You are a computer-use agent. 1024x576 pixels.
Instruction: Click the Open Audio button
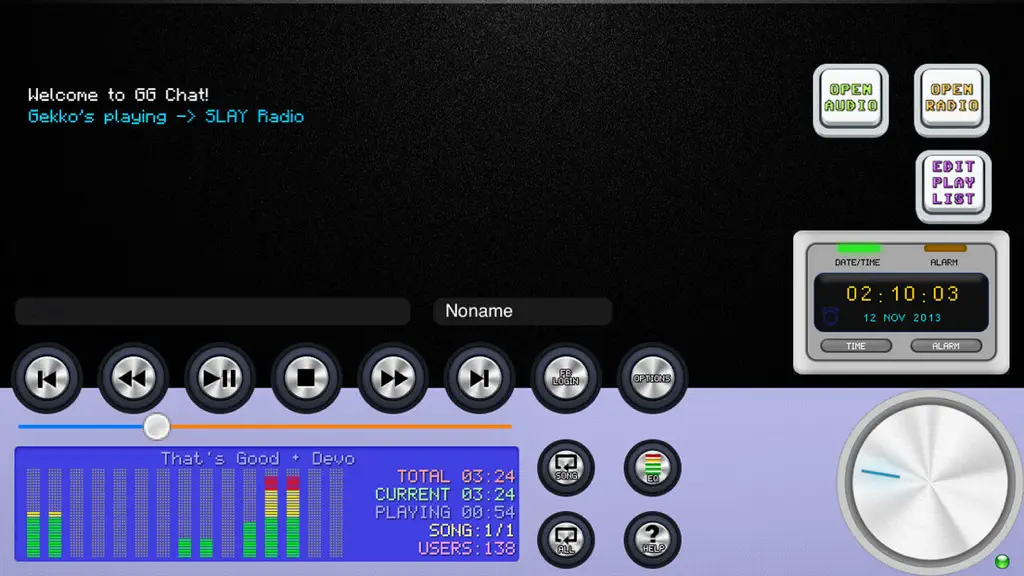point(850,100)
